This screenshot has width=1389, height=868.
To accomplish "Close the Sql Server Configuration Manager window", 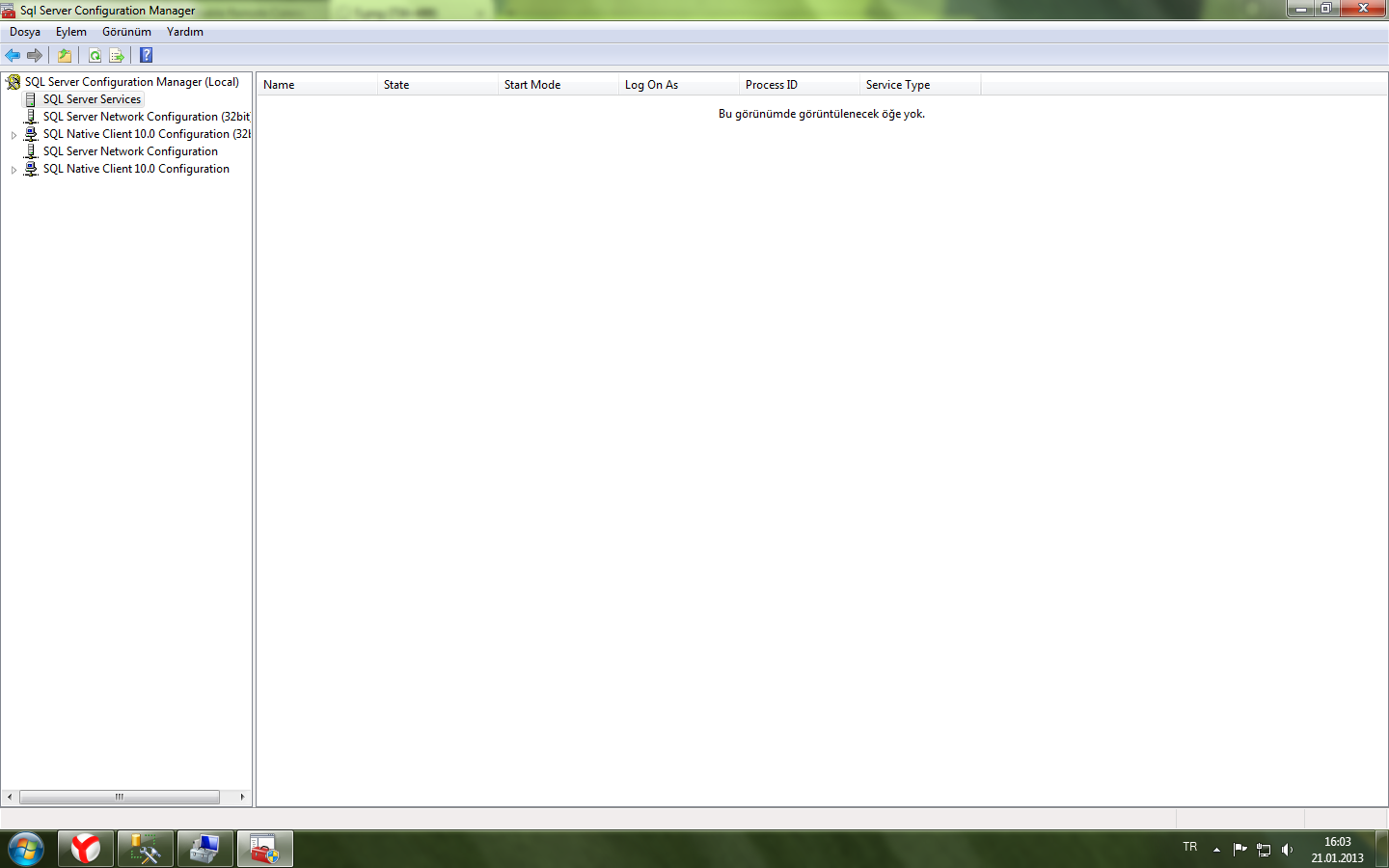I will coord(1364,9).
